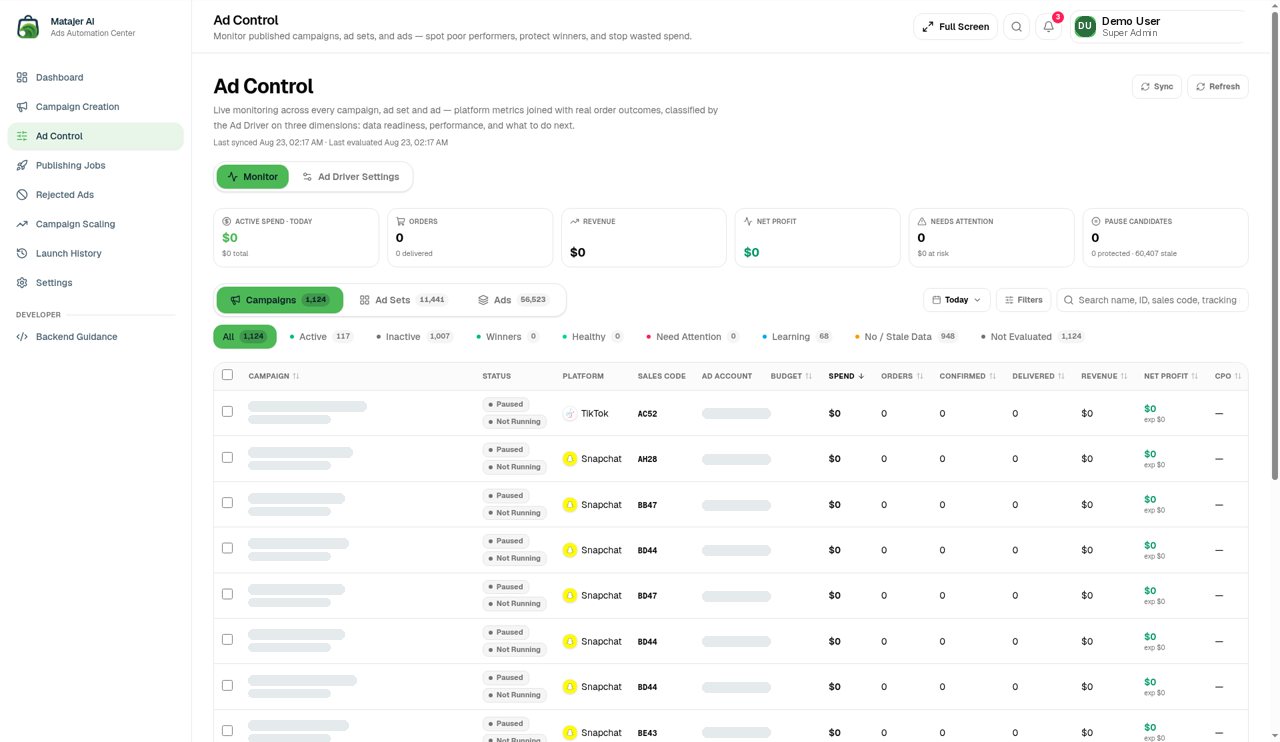Click the Snapchat icon in the BD47 row
1280x742 pixels.
tap(570, 596)
